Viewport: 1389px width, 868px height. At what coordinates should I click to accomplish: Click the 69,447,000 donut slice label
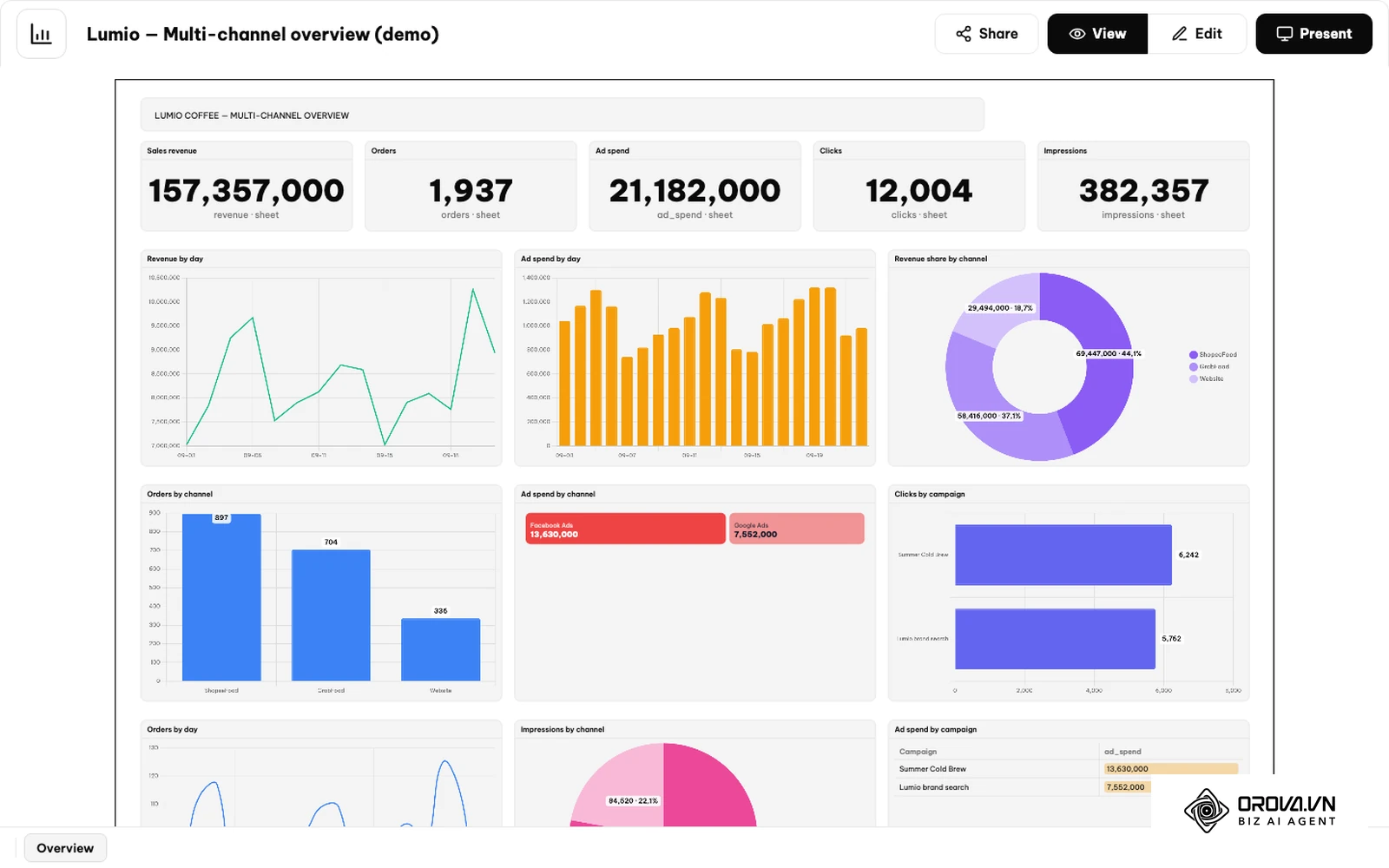(1109, 353)
